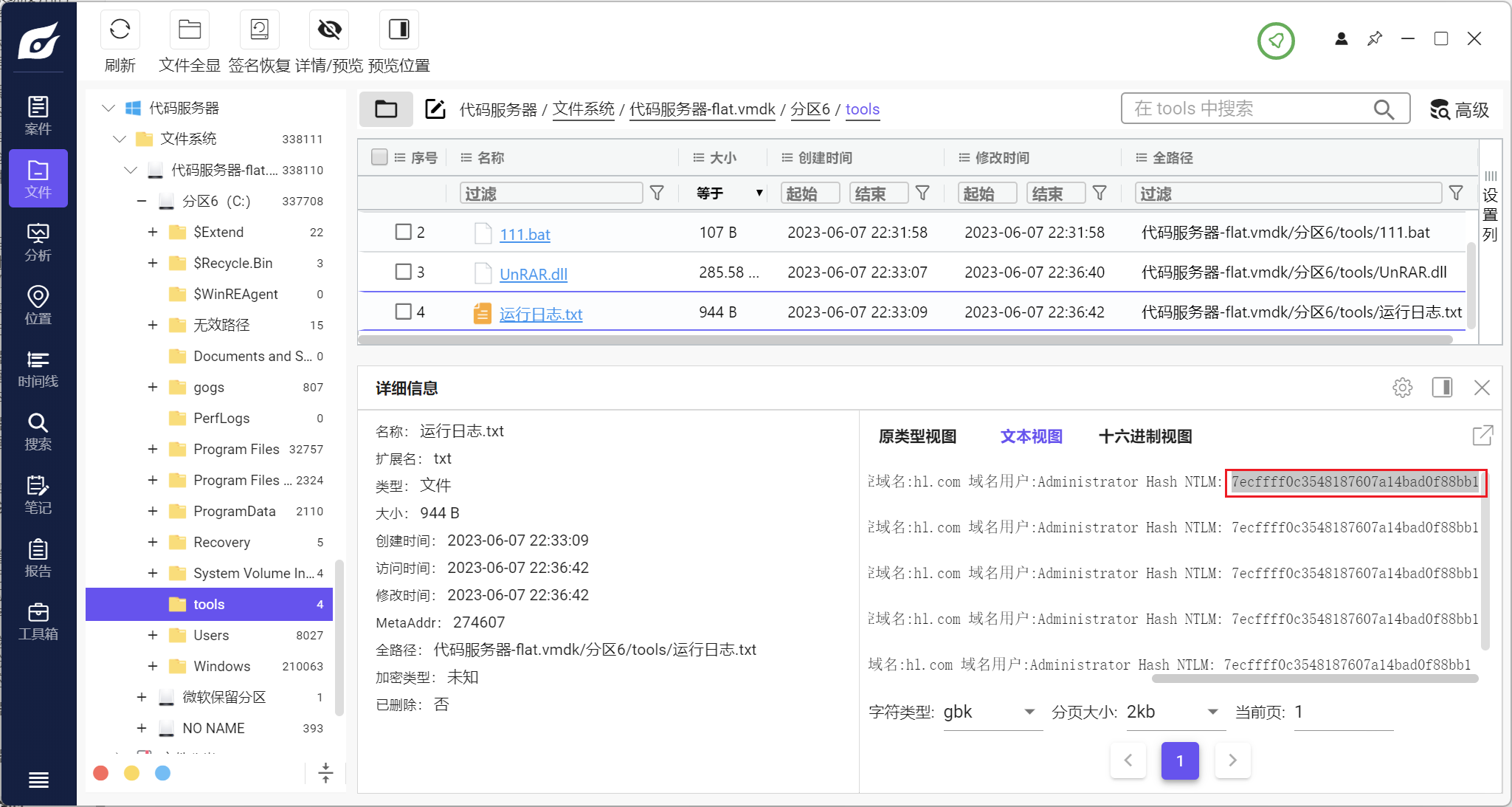Click the 预览位置 panel layout icon
The height and width of the screenshot is (807, 1512).
point(399,30)
